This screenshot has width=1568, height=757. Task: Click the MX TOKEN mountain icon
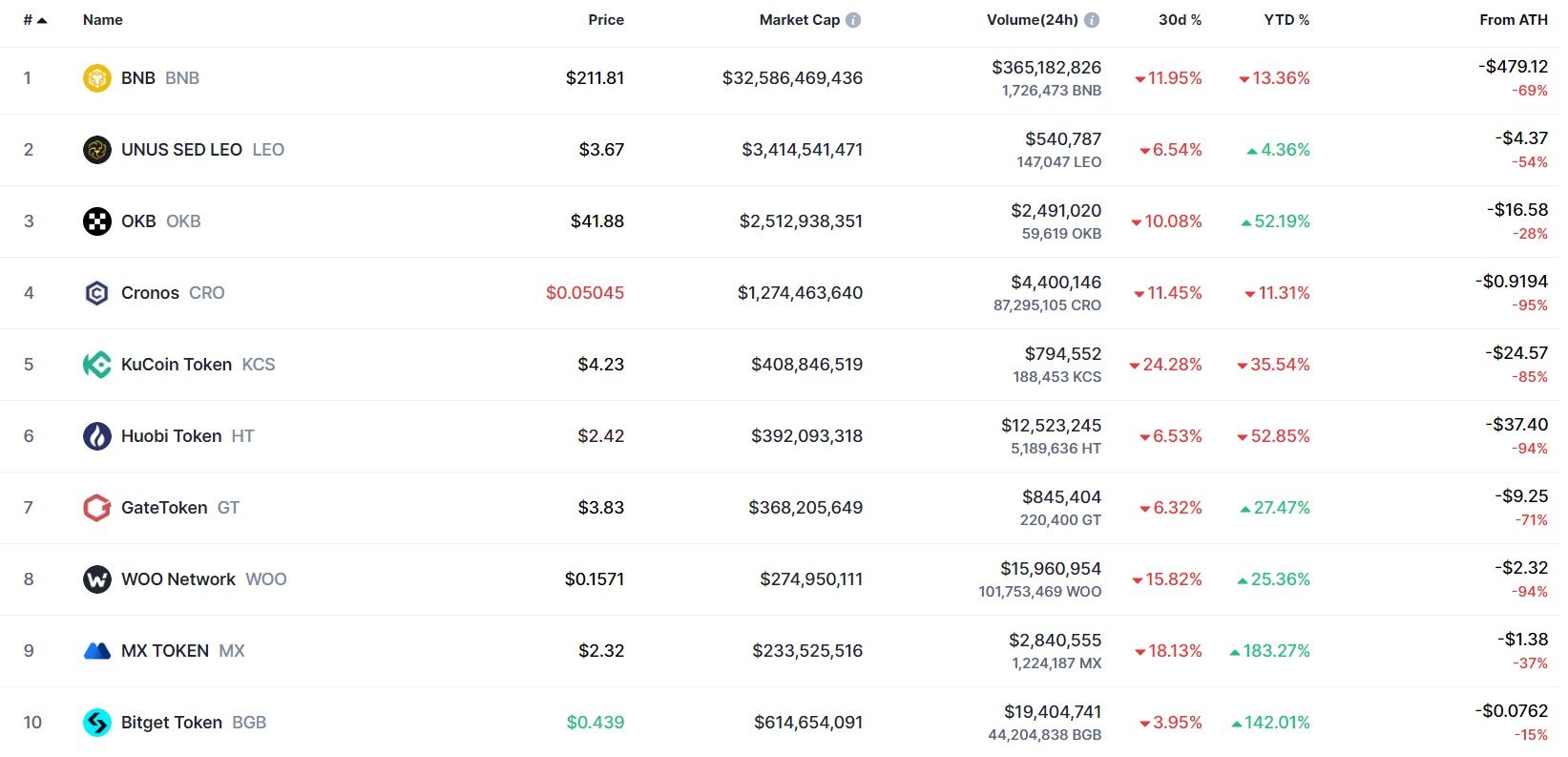tap(96, 651)
